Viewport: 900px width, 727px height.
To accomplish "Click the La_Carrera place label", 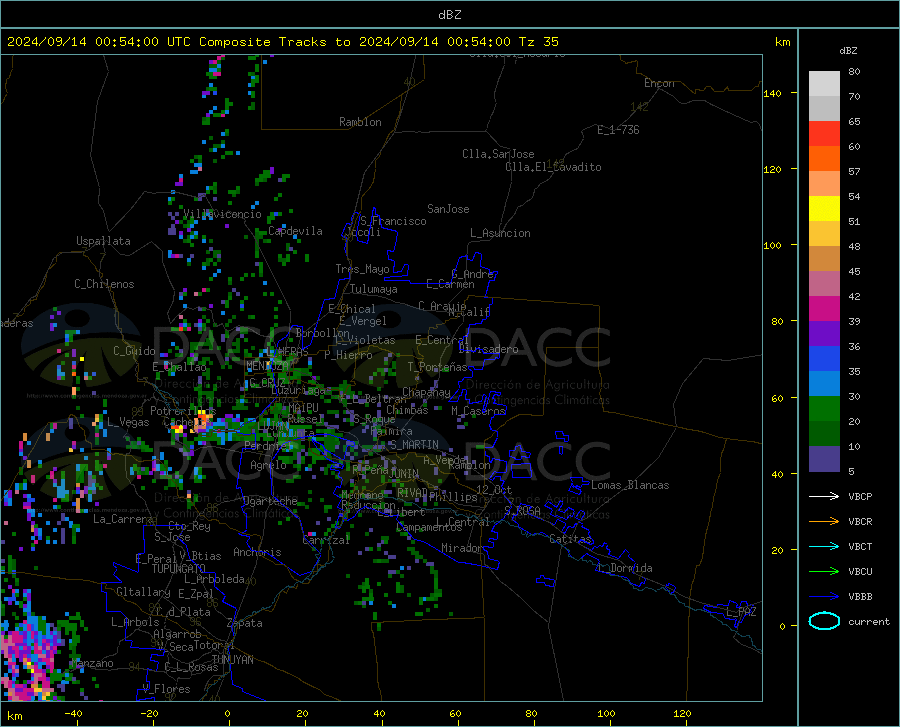I will (123, 519).
